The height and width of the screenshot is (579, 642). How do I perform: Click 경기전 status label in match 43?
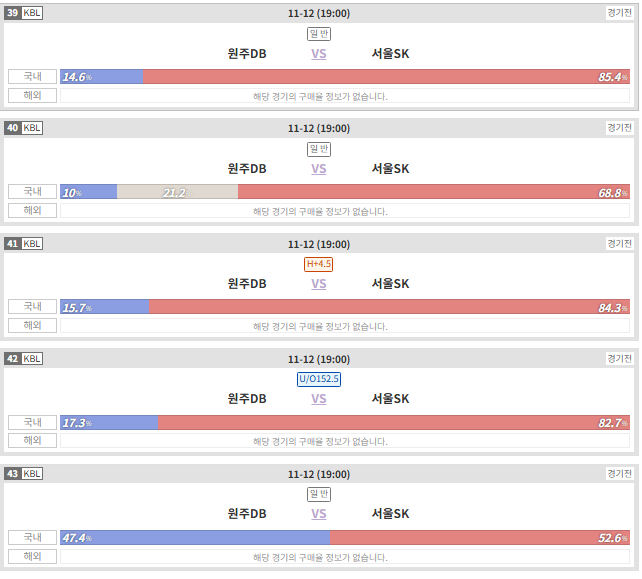click(x=619, y=474)
